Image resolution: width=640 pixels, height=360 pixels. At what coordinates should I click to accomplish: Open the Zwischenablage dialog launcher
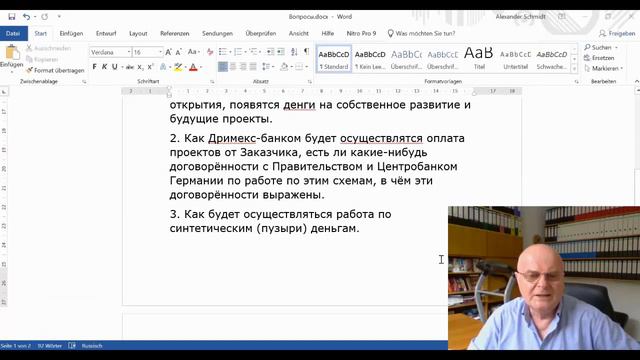tap(84, 82)
